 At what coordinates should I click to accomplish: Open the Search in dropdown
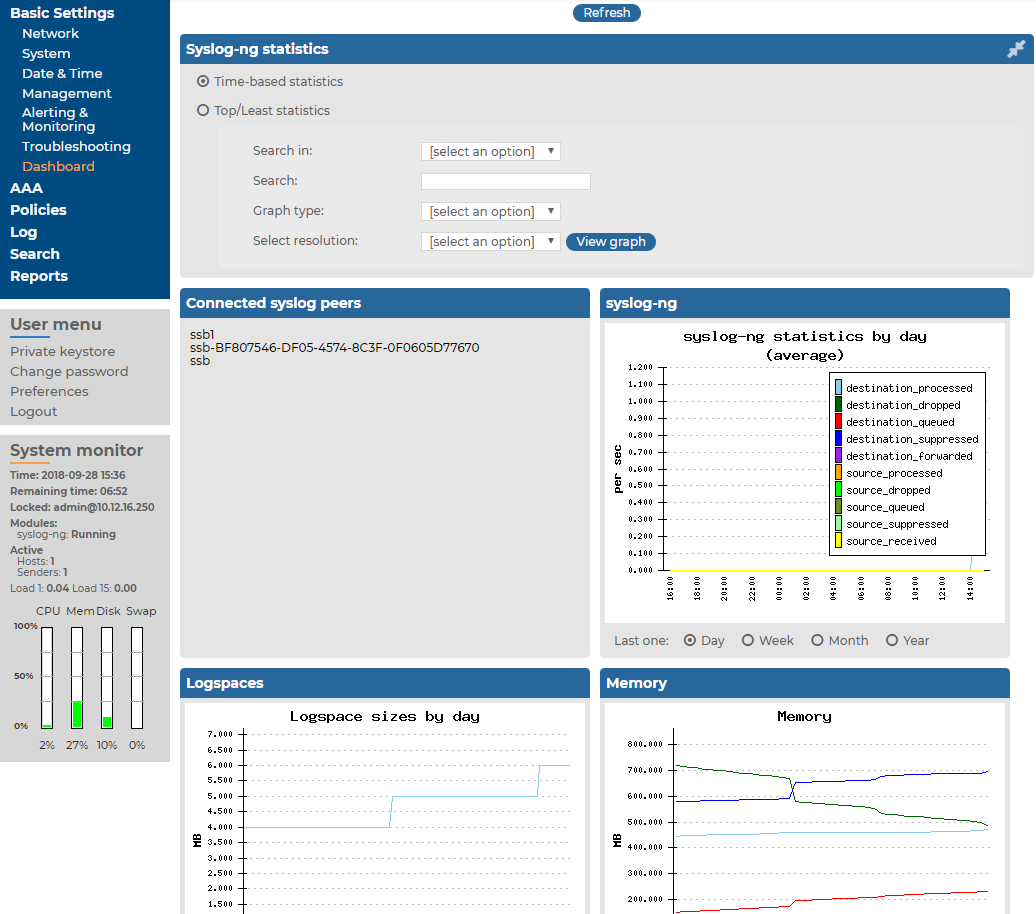491,151
